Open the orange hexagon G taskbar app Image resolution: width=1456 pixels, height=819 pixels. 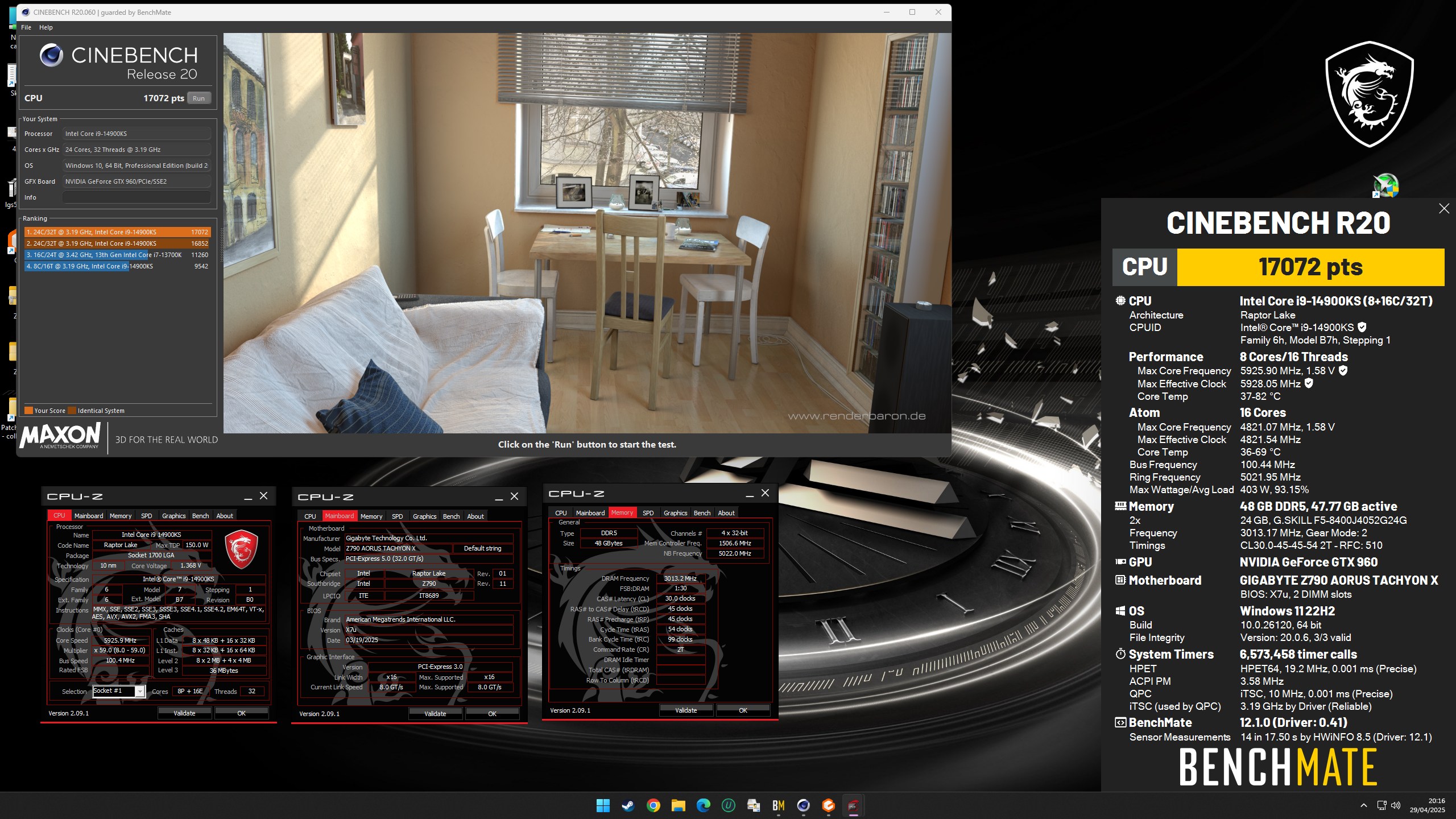click(829, 805)
